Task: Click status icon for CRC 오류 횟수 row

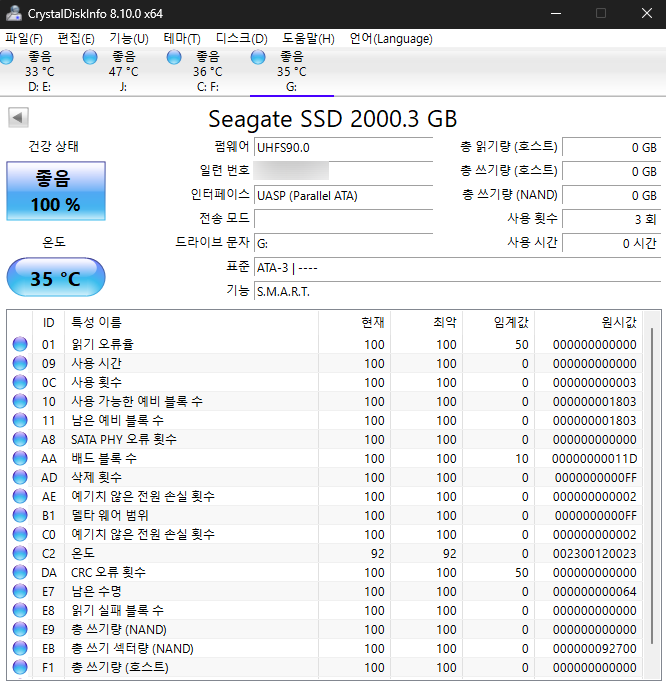Action: click(20, 572)
